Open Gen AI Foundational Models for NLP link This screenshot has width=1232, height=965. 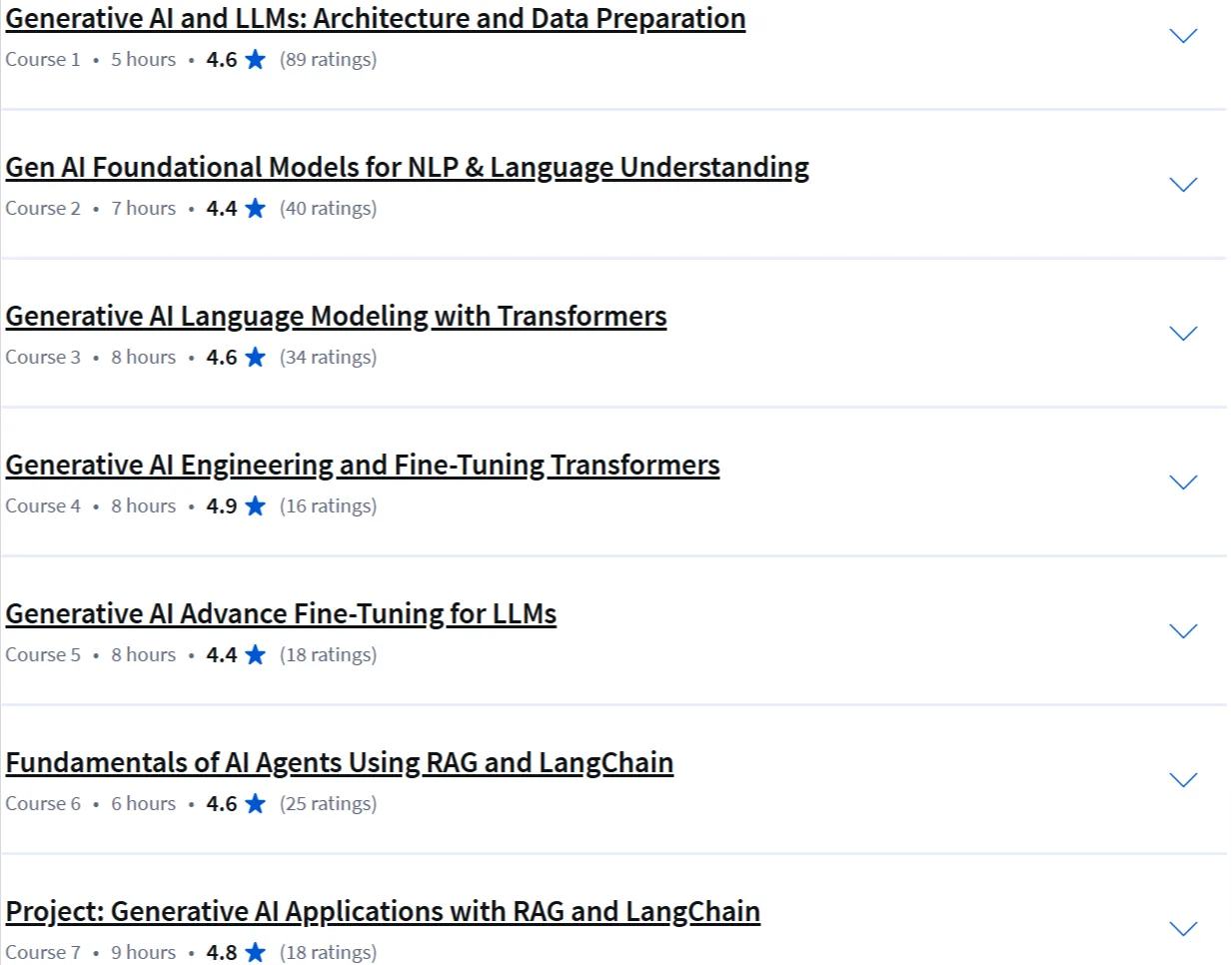(x=407, y=168)
